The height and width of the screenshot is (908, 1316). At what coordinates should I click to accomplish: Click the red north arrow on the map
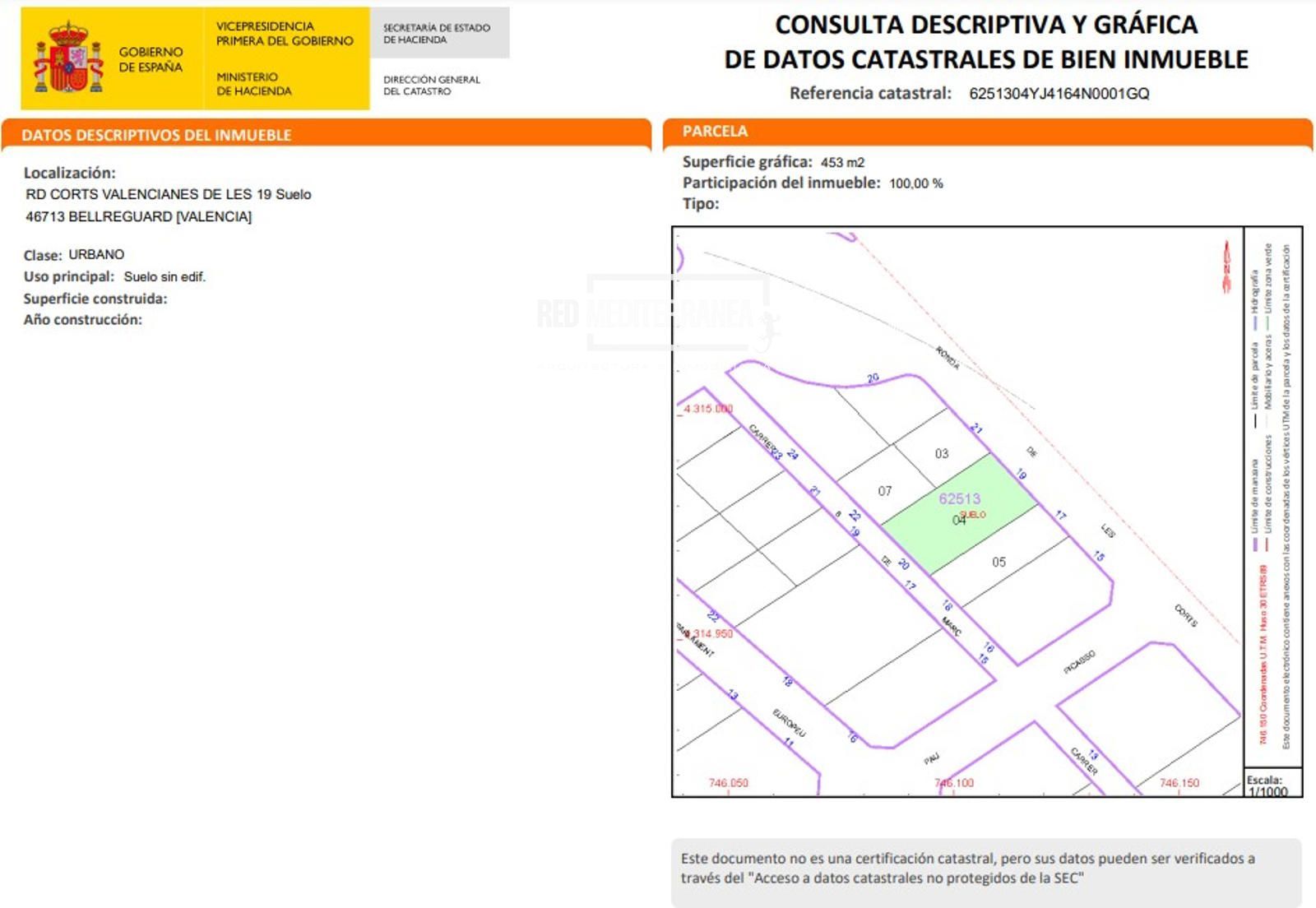click(1226, 266)
